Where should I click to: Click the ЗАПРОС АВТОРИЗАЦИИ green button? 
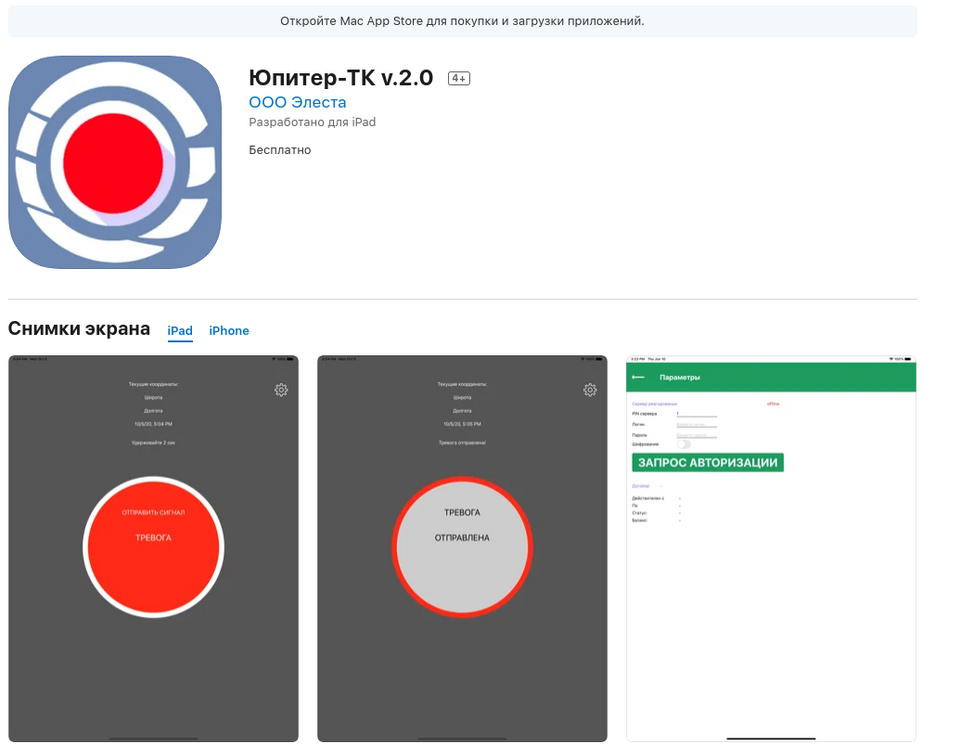pos(708,462)
